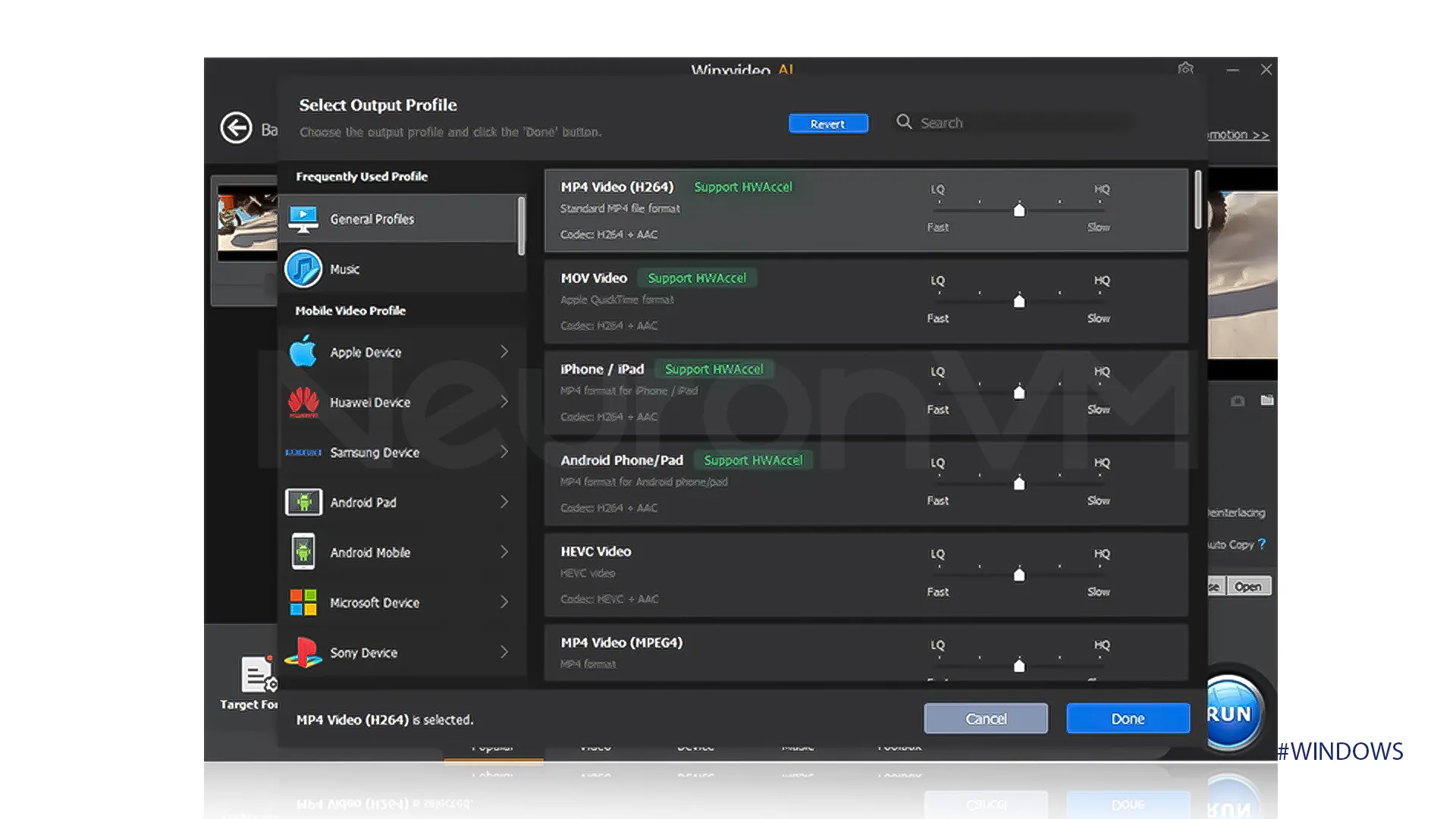Click the Music note icon
The image size is (1456, 819).
pos(303,269)
